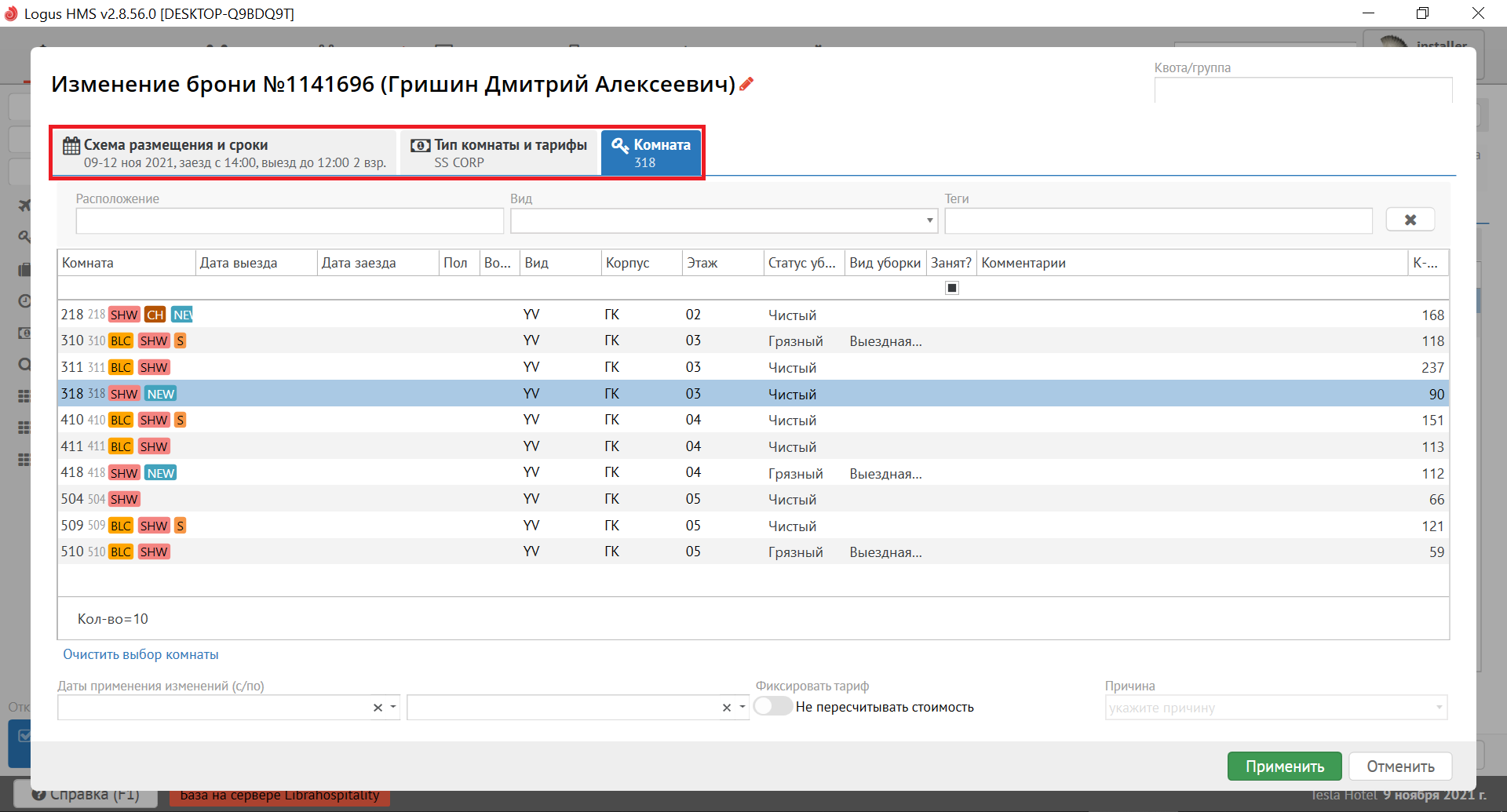
Task: Click the orange BLC tag on room 310
Action: [121, 341]
